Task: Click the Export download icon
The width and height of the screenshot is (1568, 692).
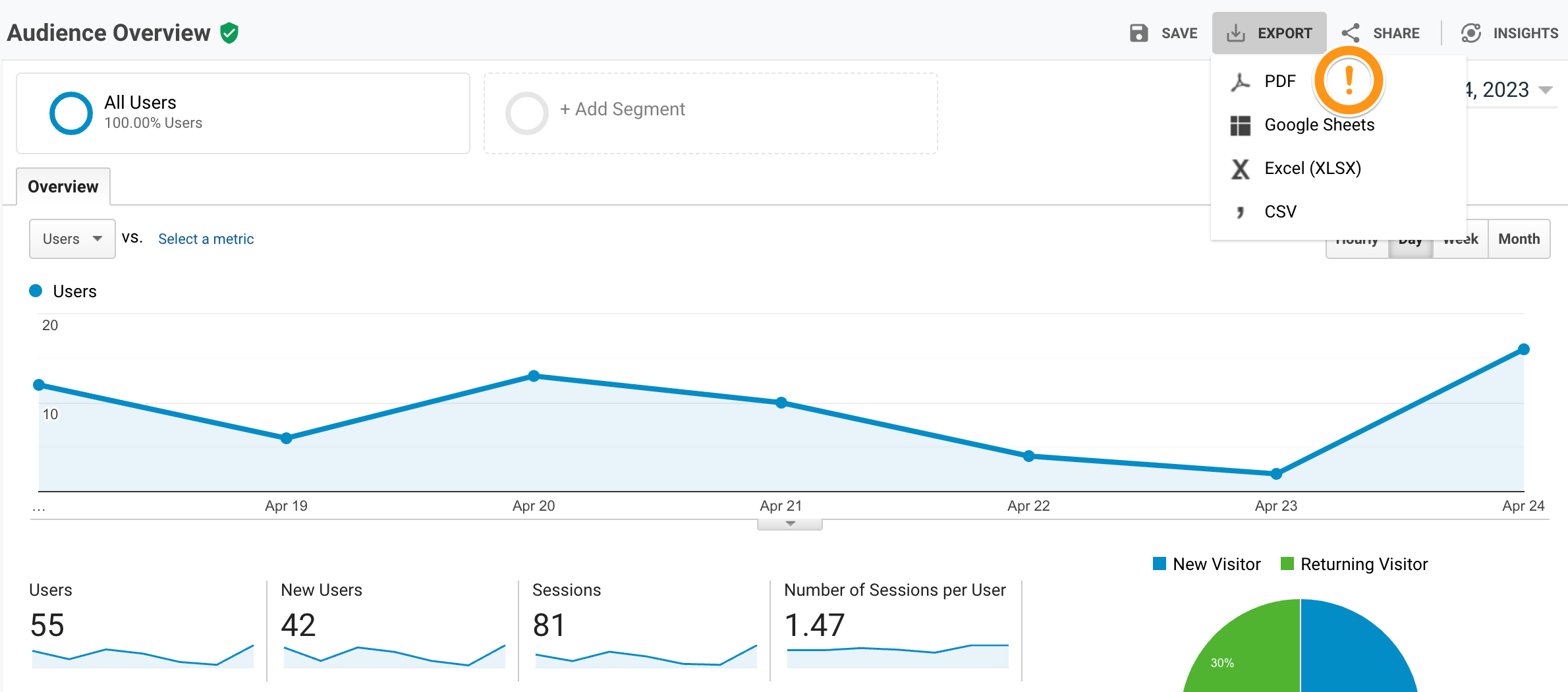Action: tap(1236, 33)
